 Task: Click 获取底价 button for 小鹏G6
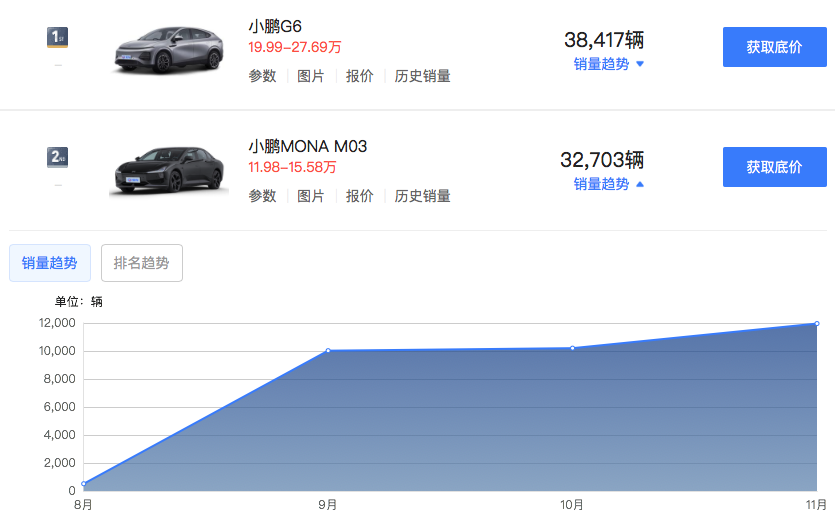tap(774, 47)
